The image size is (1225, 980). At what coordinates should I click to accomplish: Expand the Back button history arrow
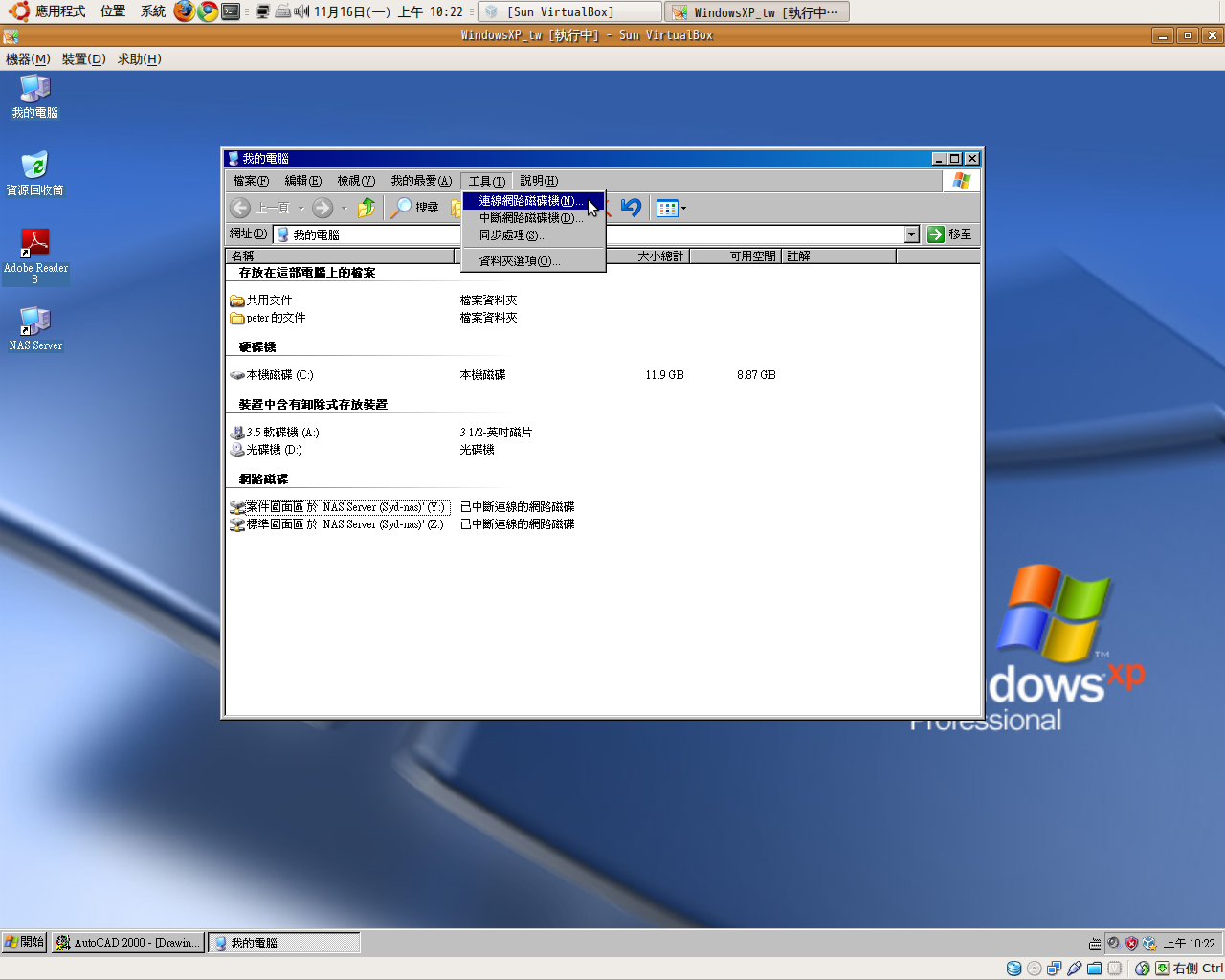[301, 208]
